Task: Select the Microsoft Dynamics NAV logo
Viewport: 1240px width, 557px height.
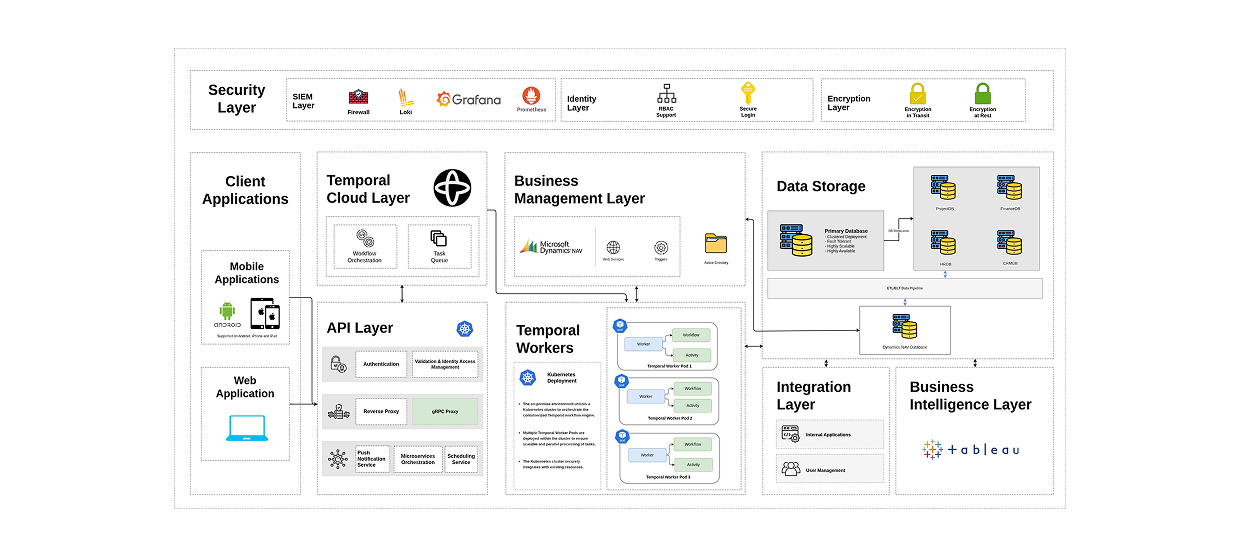Action: [552, 246]
